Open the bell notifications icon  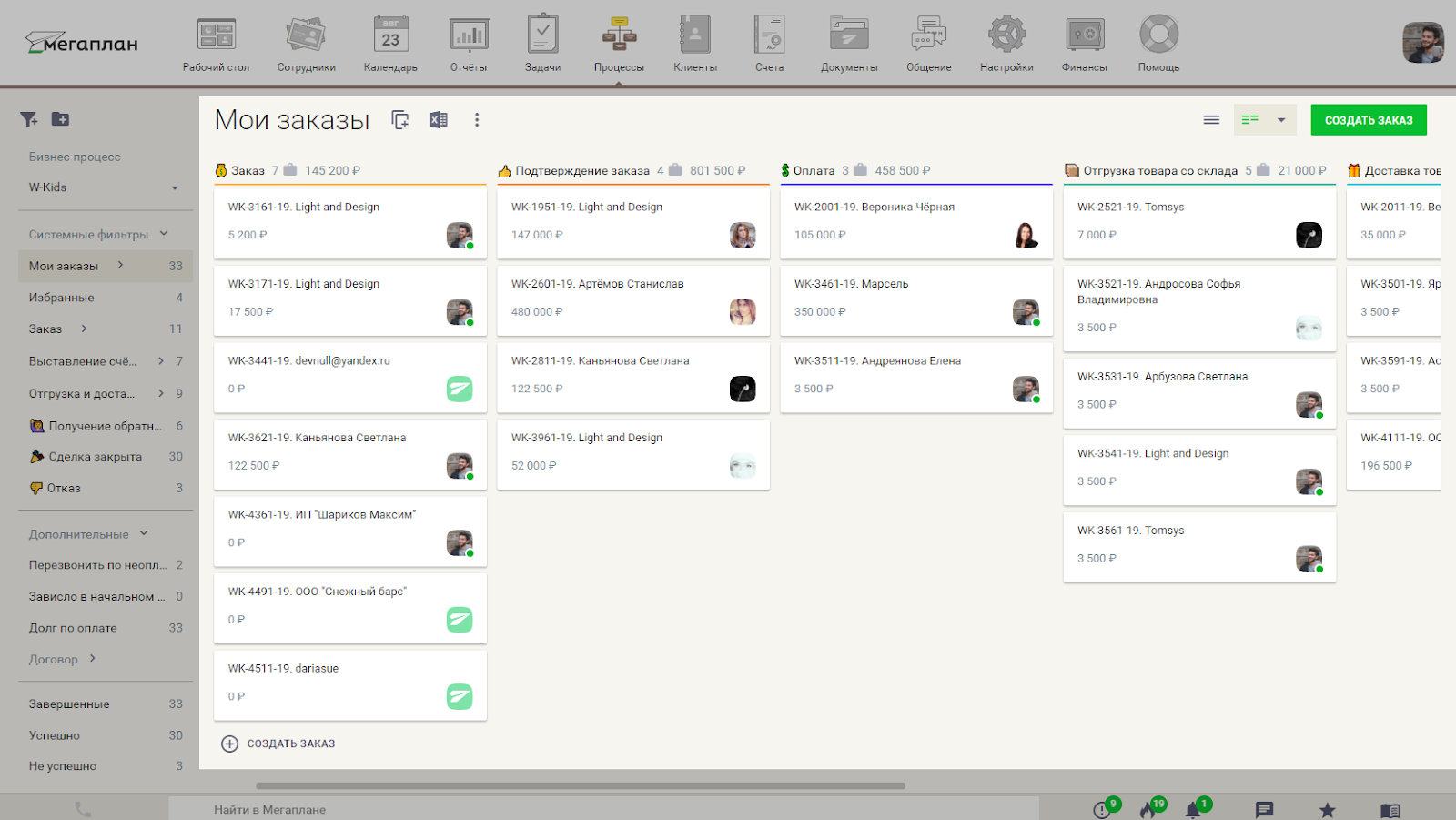point(1193,809)
